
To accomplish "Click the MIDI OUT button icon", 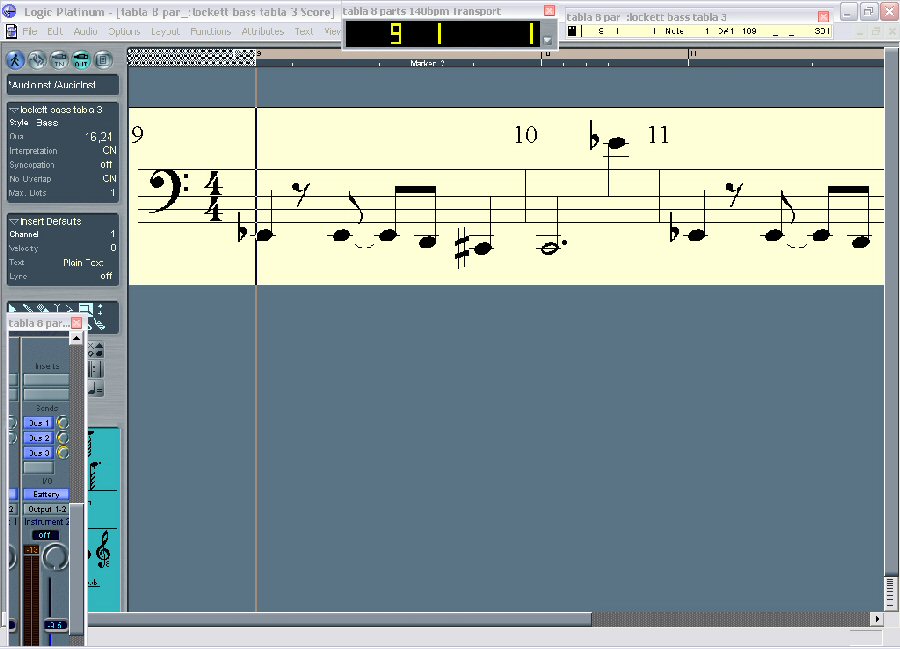I will click(80, 59).
